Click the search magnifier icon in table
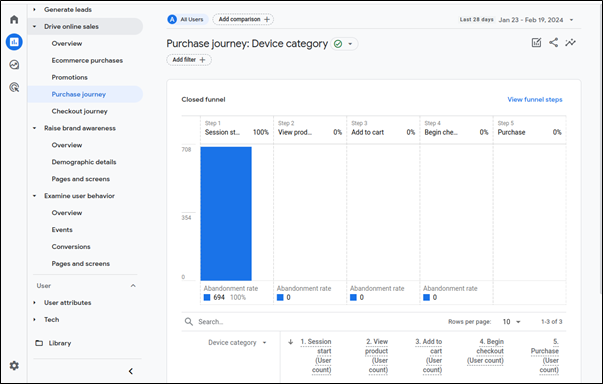 tap(188, 321)
